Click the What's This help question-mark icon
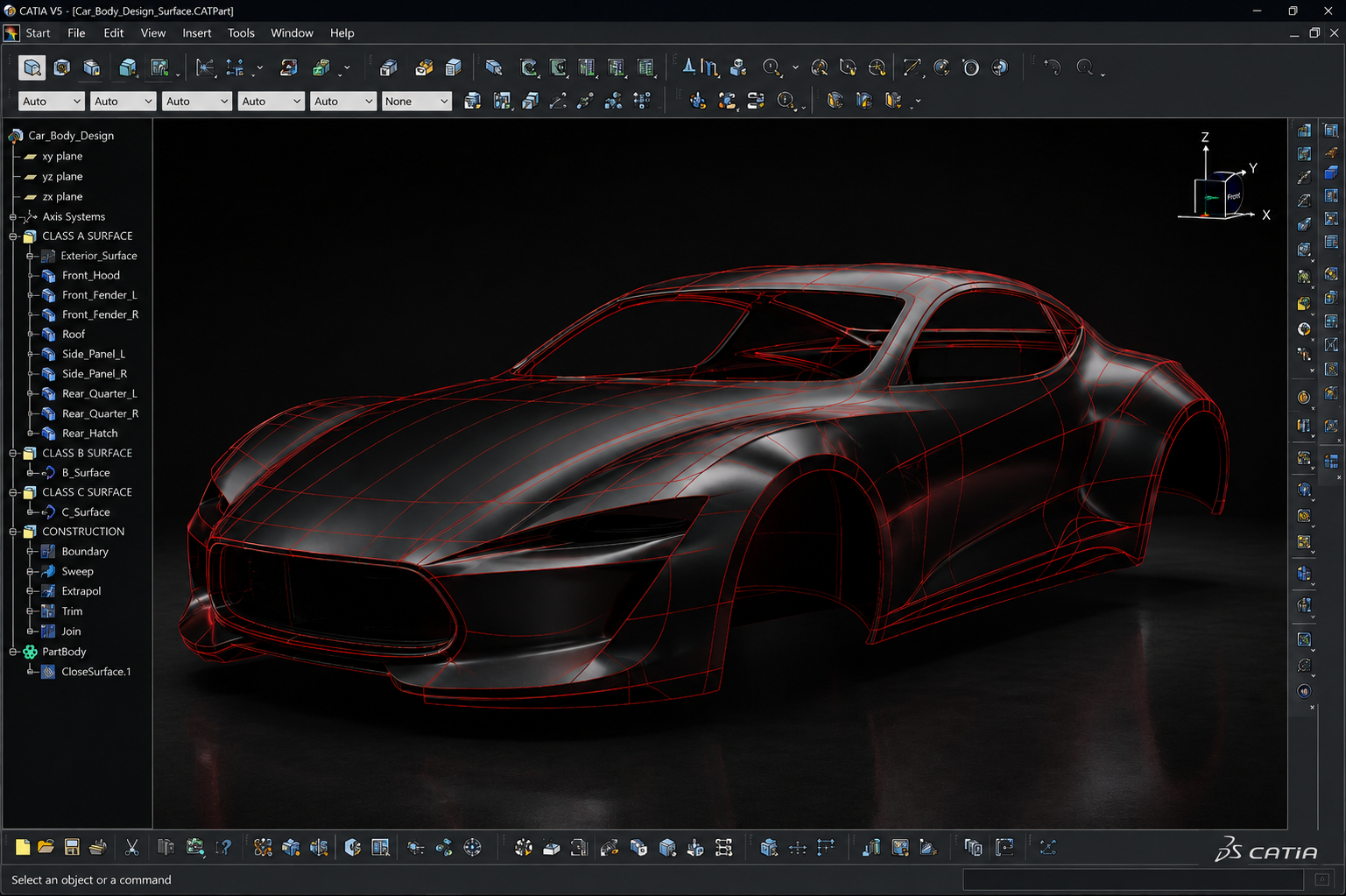The width and height of the screenshot is (1346, 896). click(x=224, y=847)
